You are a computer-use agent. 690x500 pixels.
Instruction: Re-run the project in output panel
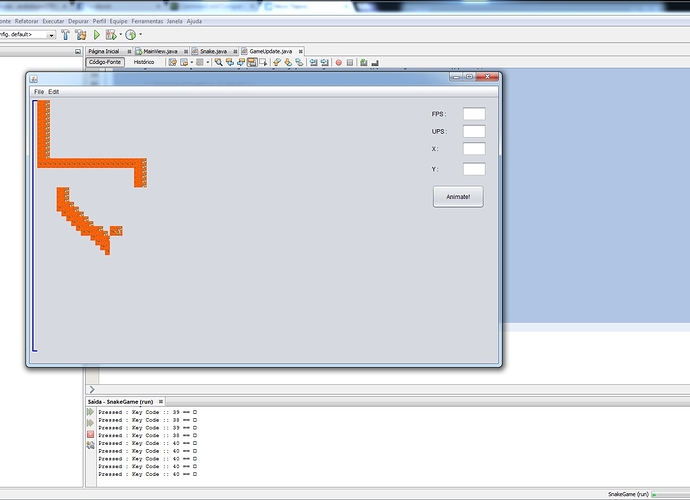click(90, 412)
